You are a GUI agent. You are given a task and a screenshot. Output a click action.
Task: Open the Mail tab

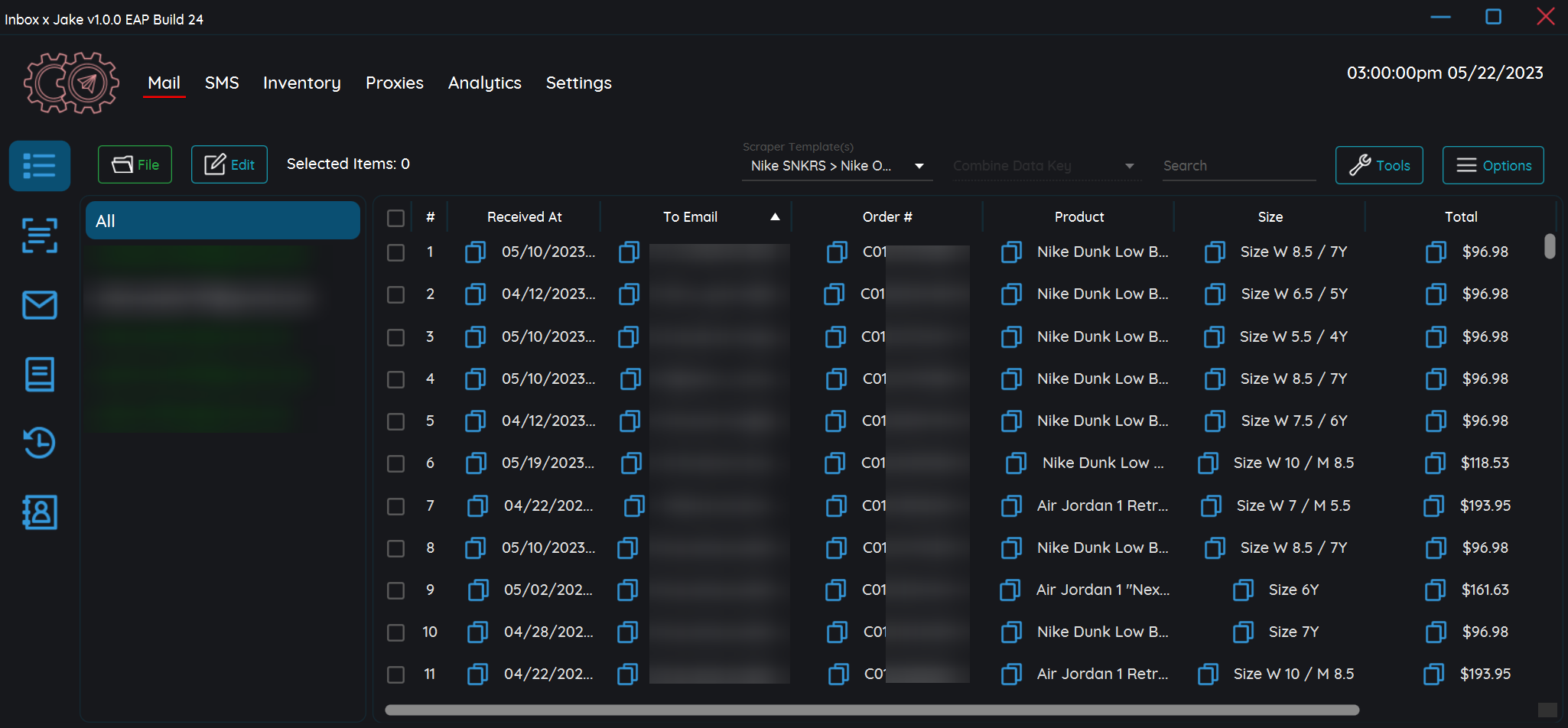point(164,83)
